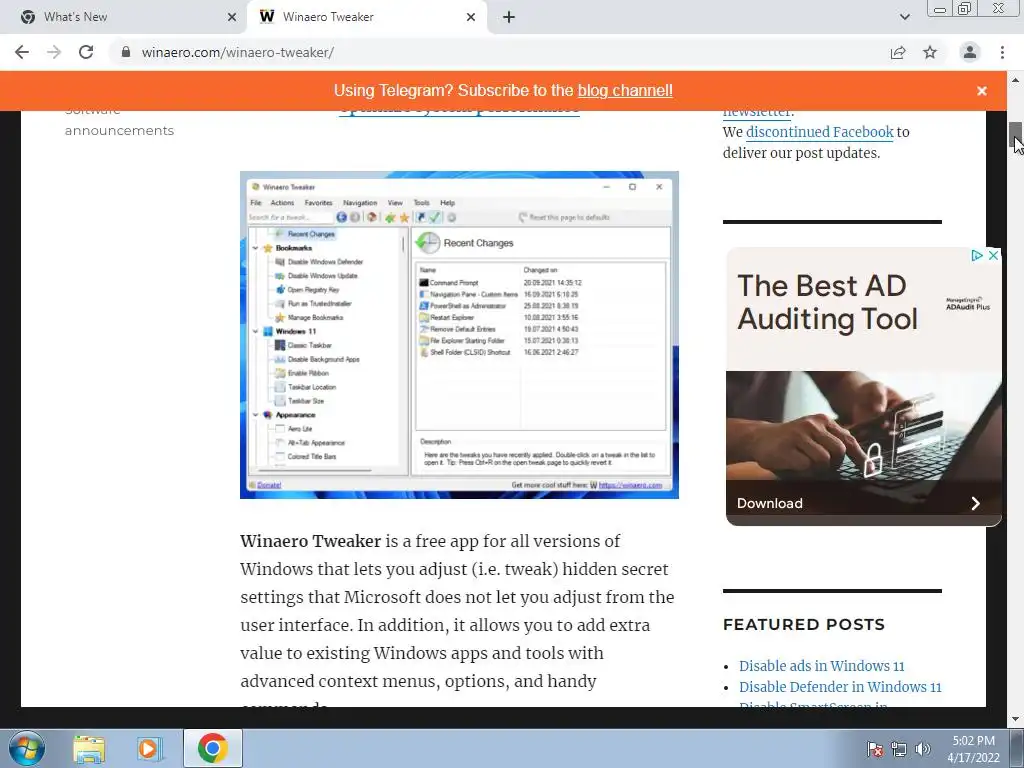1024x768 pixels.
Task: Click the FEATURED POSTS heading
Action: pyautogui.click(x=804, y=624)
